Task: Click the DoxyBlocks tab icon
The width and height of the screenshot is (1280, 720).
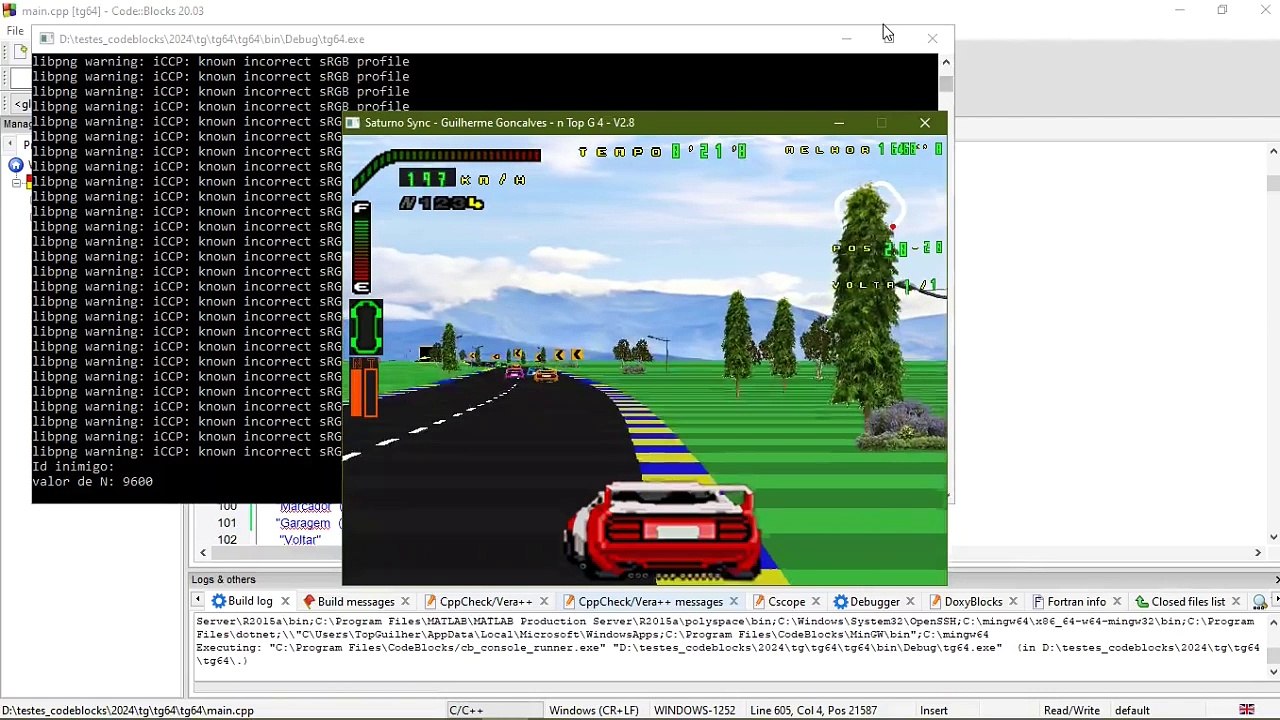Action: 935,601
